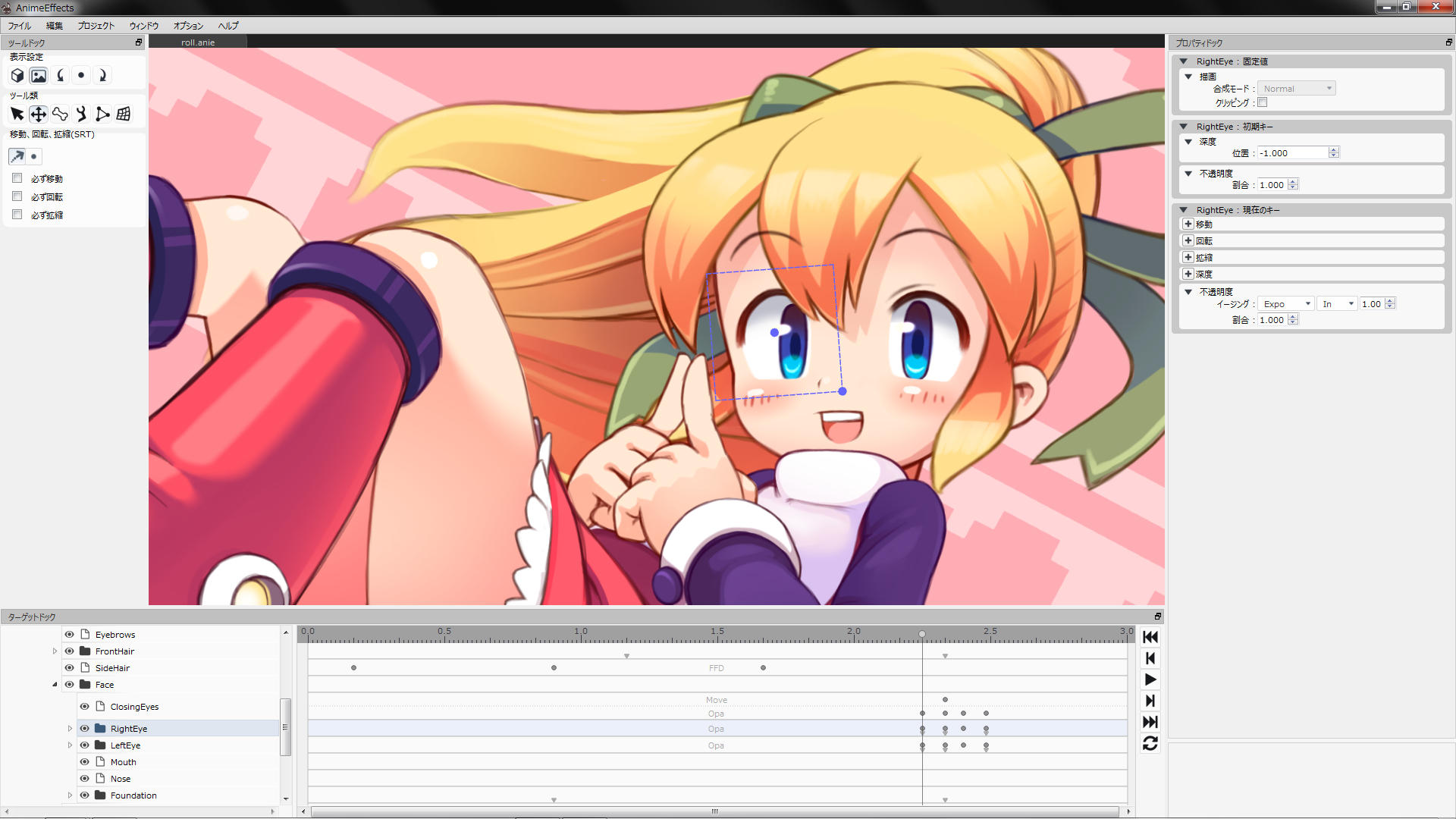Viewport: 1456px width, 819px height.
Task: Select the Bone tool
Action: pyautogui.click(x=60, y=114)
